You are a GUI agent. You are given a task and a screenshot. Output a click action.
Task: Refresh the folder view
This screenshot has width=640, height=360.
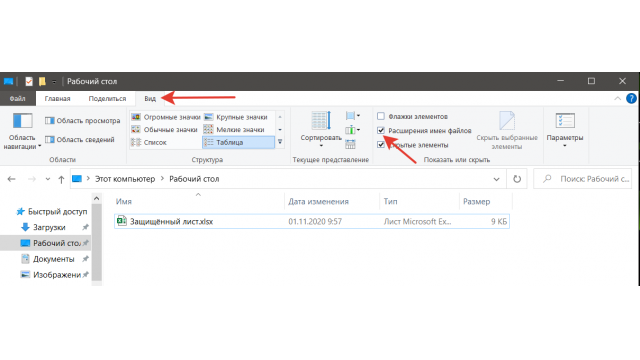click(x=517, y=179)
